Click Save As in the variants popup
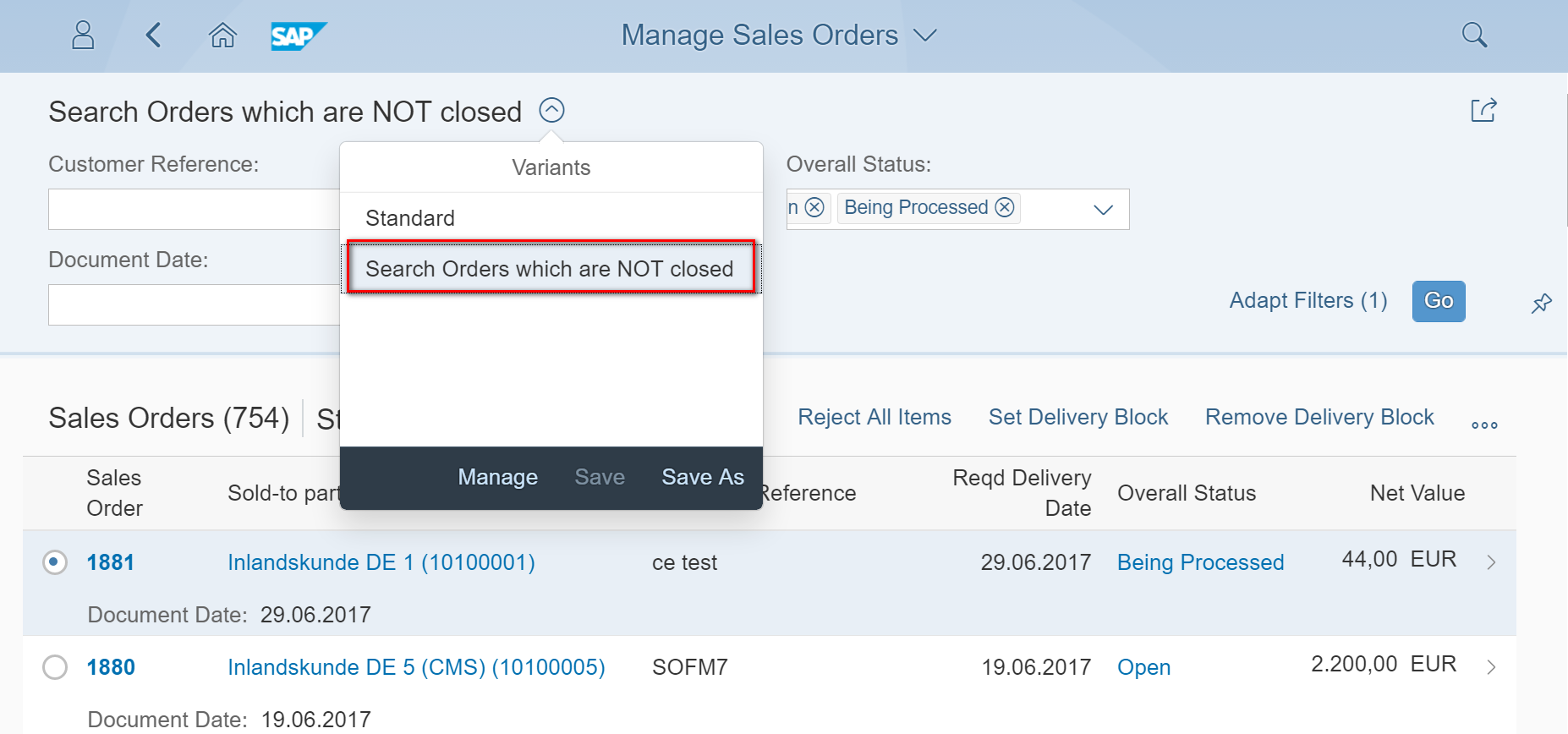1568x734 pixels. [x=703, y=477]
